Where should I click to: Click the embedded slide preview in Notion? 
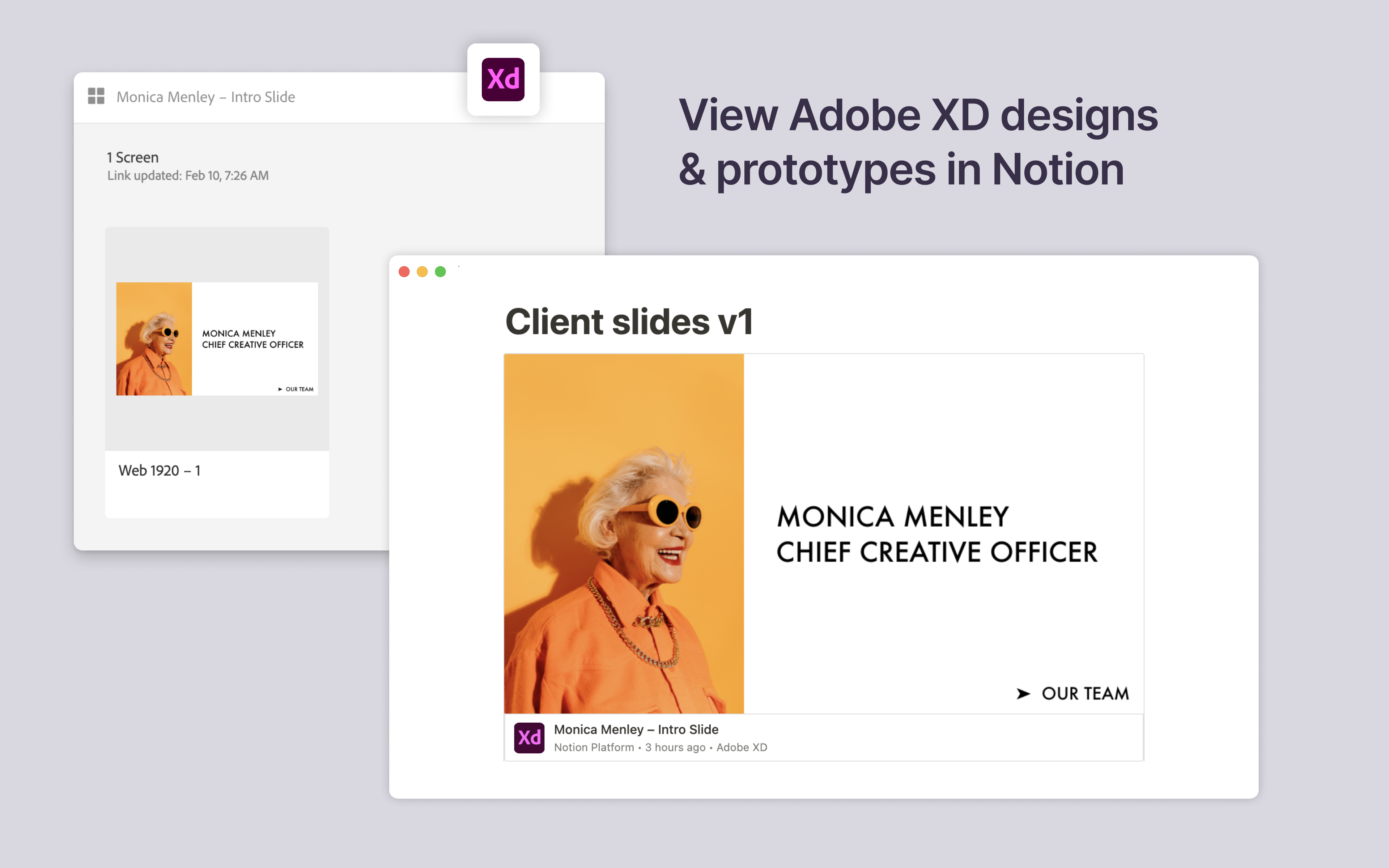click(x=824, y=534)
